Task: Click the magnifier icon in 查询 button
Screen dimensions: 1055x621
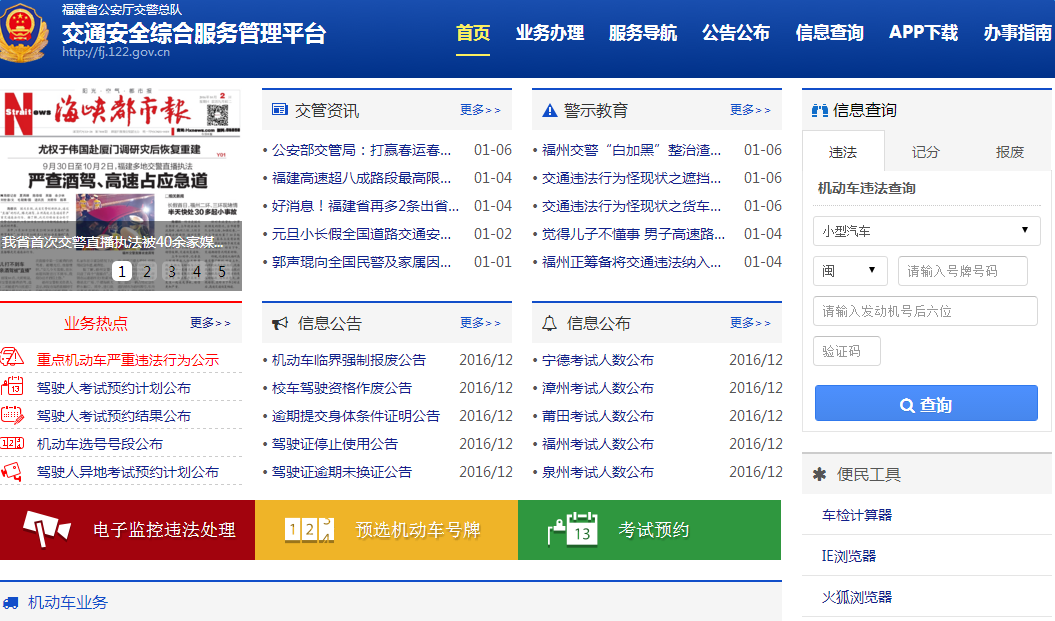Action: (907, 405)
